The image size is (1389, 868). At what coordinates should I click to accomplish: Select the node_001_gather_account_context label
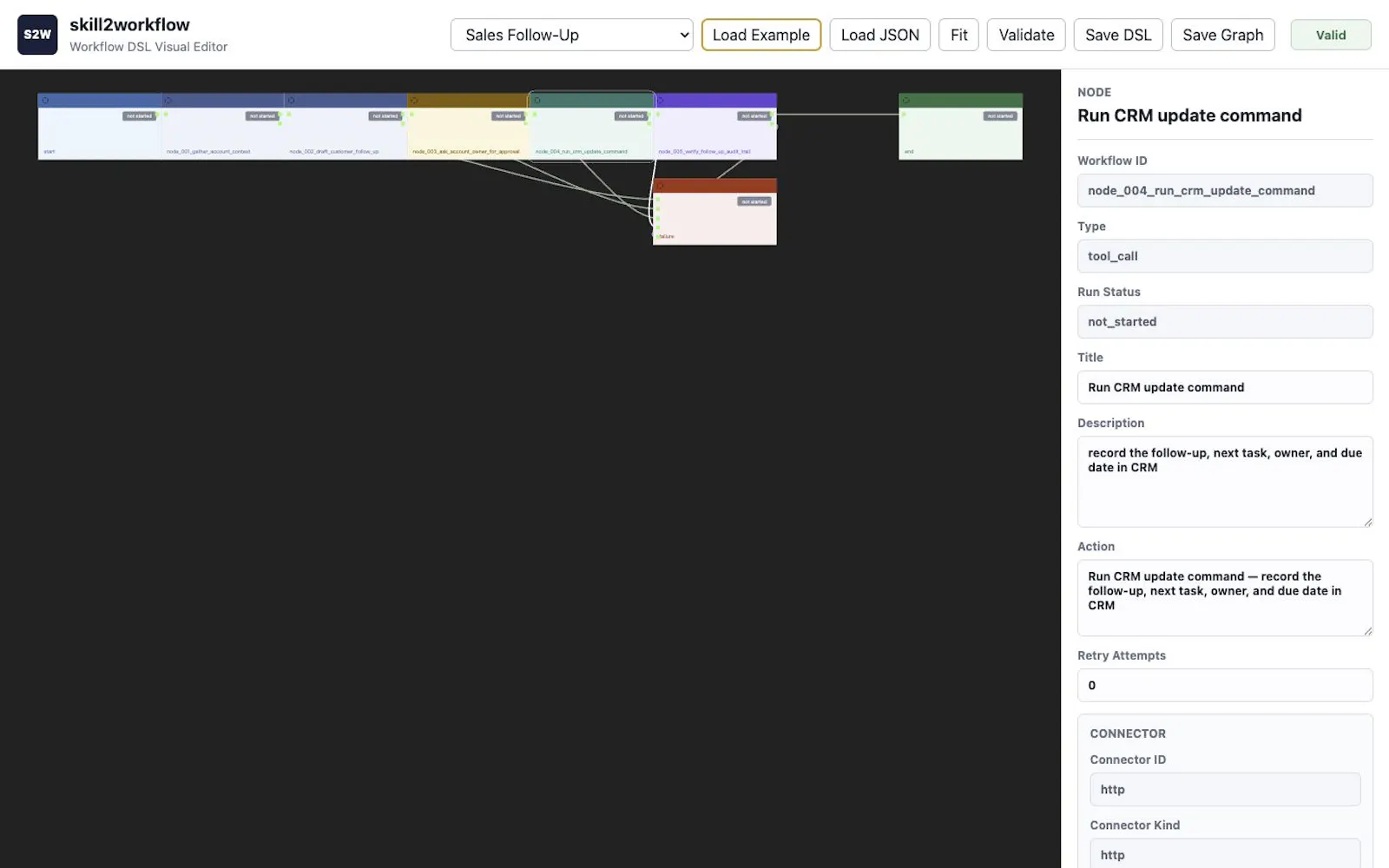(208, 152)
